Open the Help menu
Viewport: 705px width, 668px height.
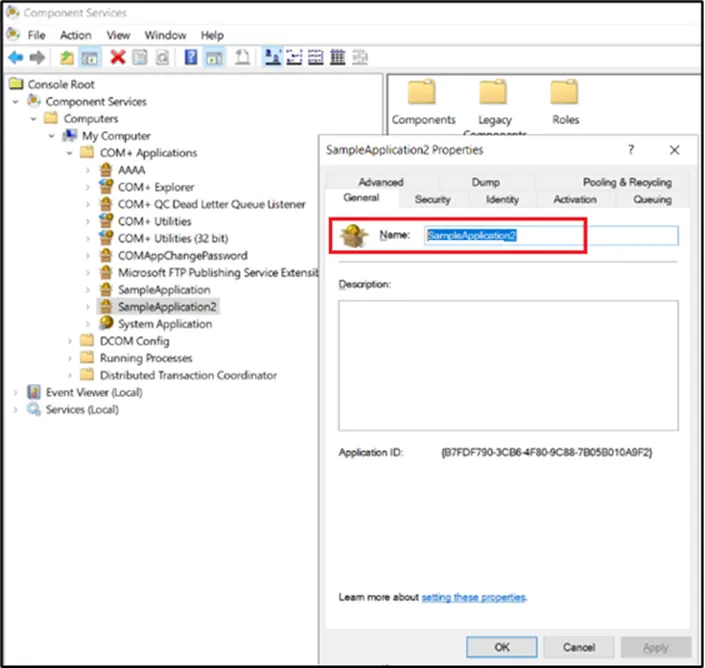212,35
